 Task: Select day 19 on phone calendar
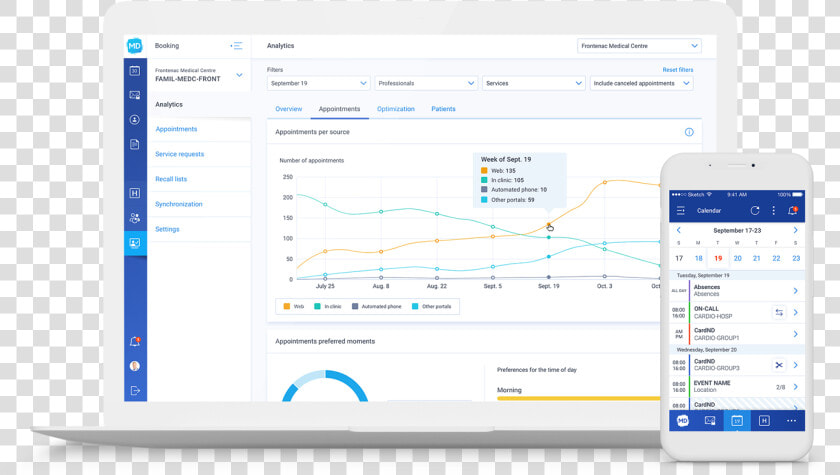click(718, 258)
